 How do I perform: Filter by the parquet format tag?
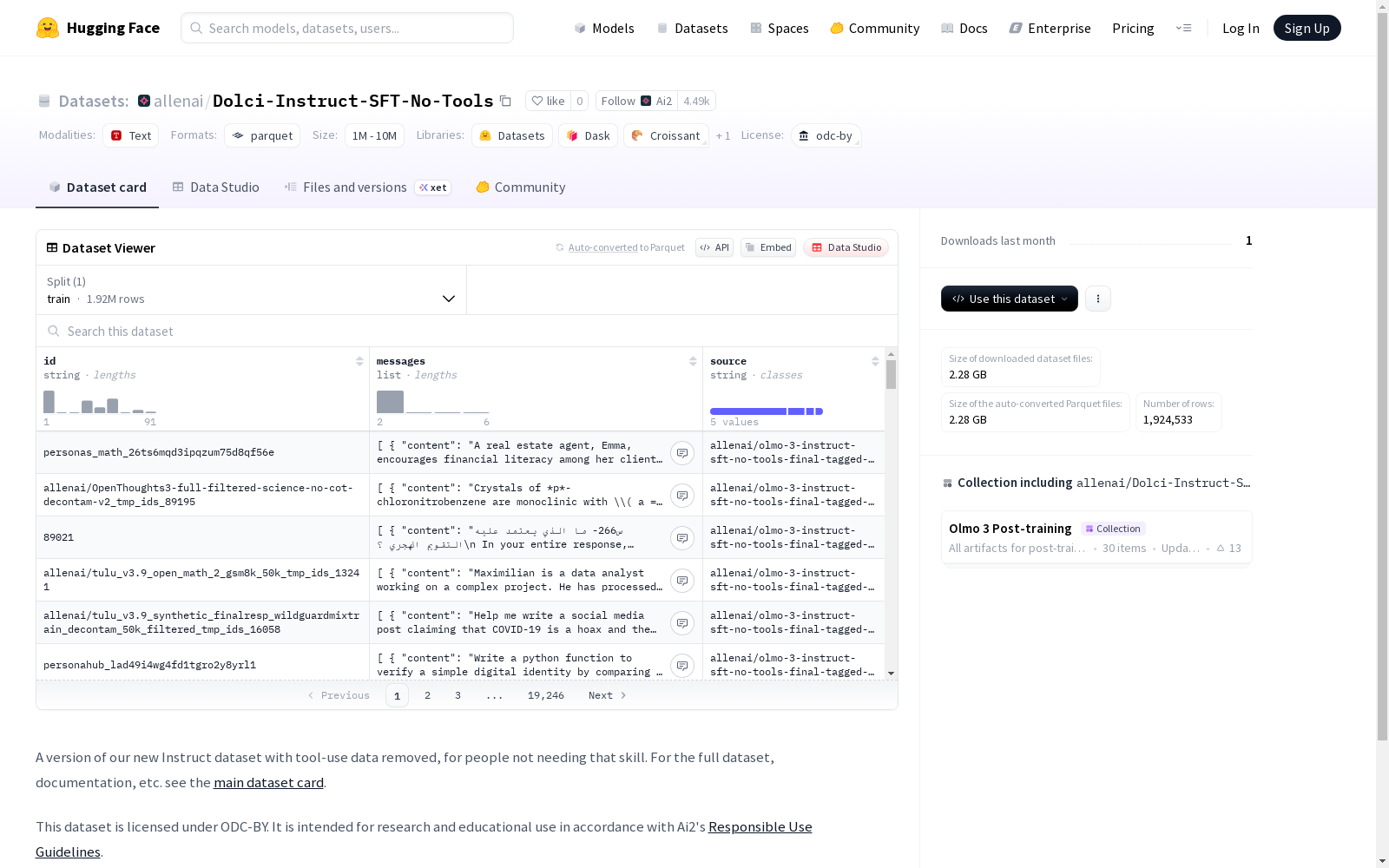pos(262,135)
